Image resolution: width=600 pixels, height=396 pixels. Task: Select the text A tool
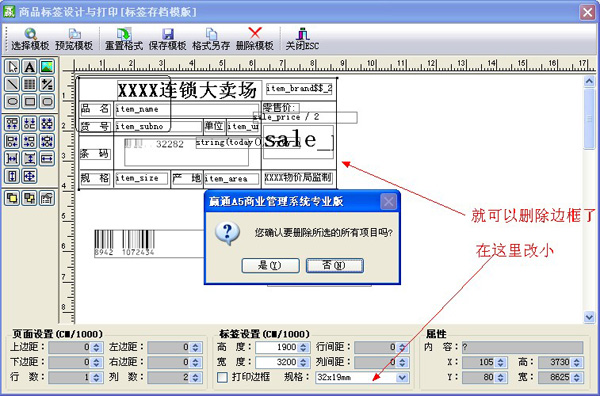click(29, 67)
